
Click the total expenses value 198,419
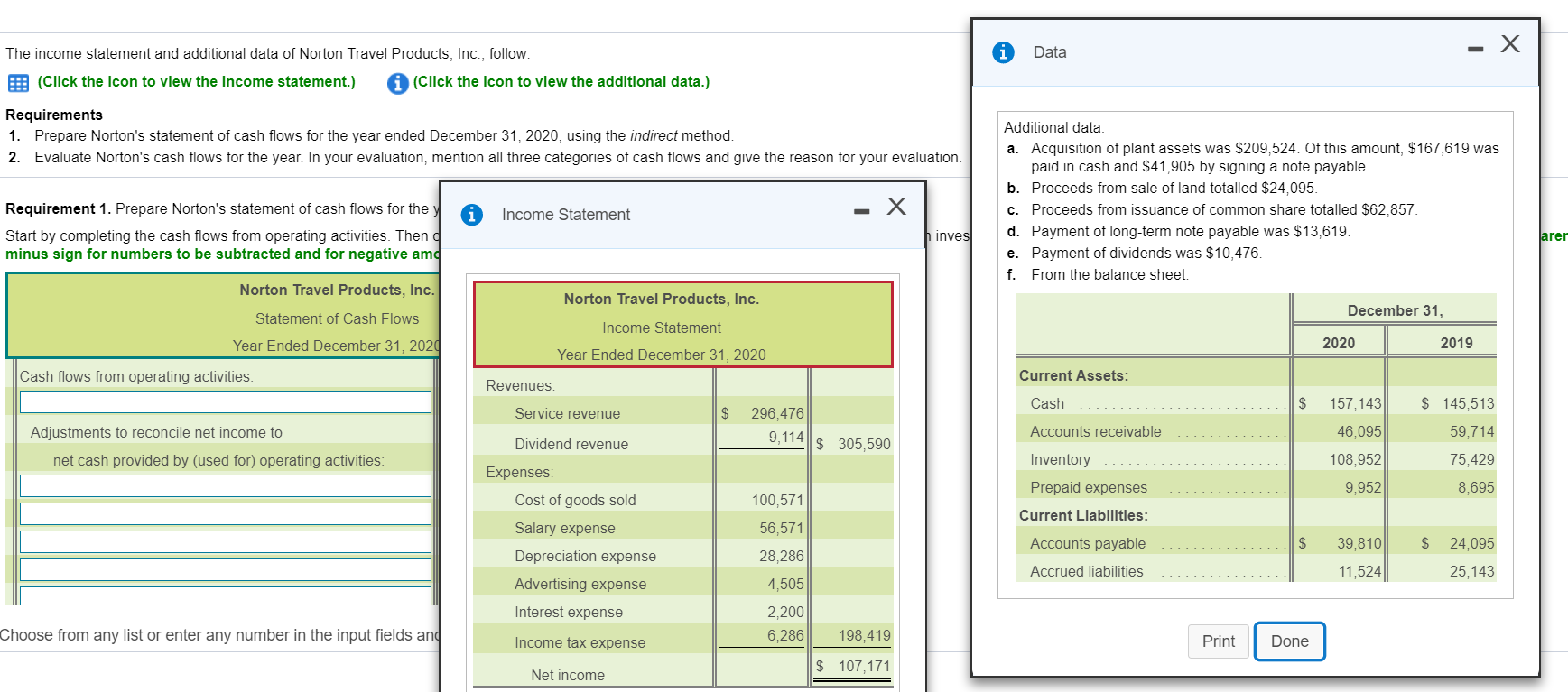(864, 636)
